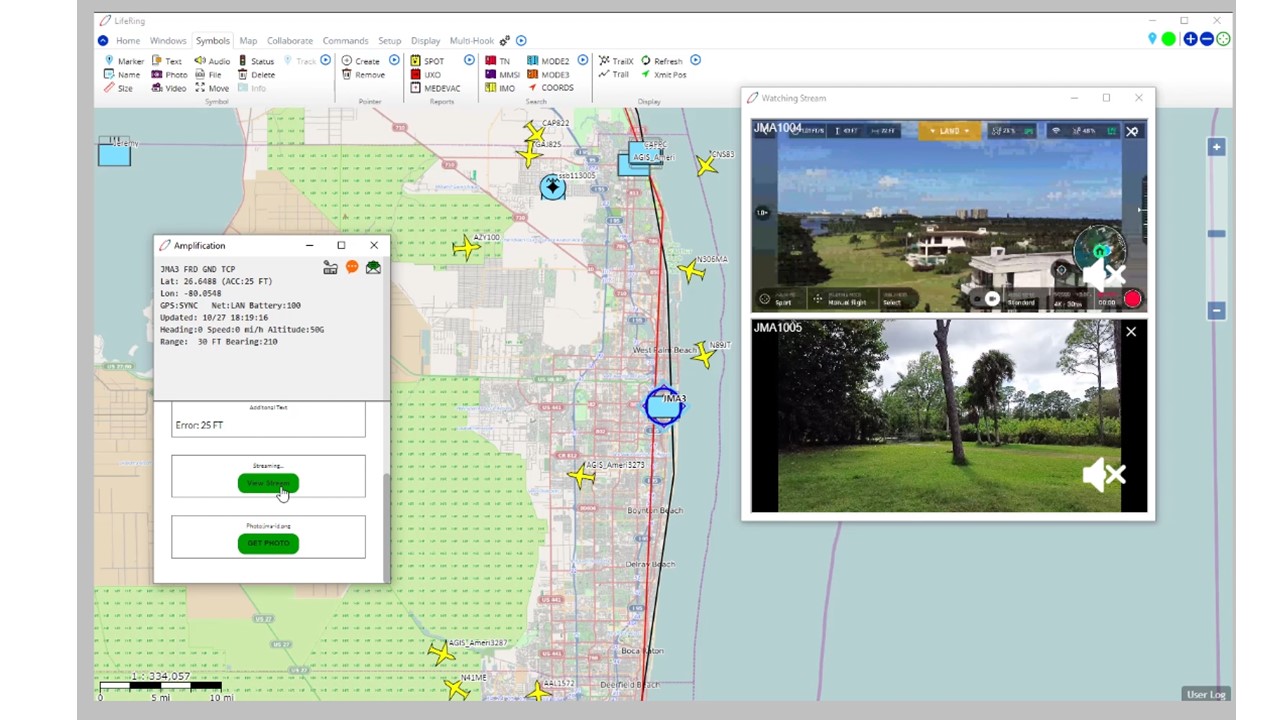Image resolution: width=1280 pixels, height=720 pixels.
Task: Click the green View Stream button
Action: [x=267, y=483]
